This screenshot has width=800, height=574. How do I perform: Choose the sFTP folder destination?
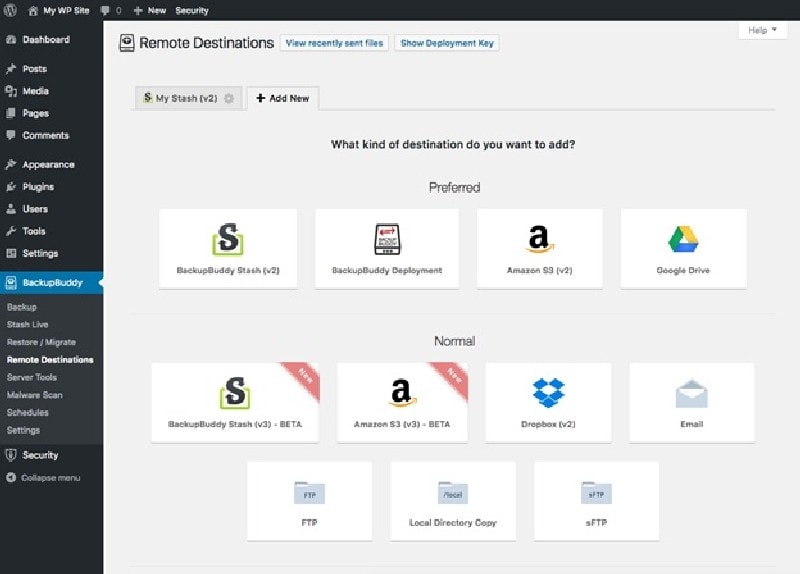point(596,501)
